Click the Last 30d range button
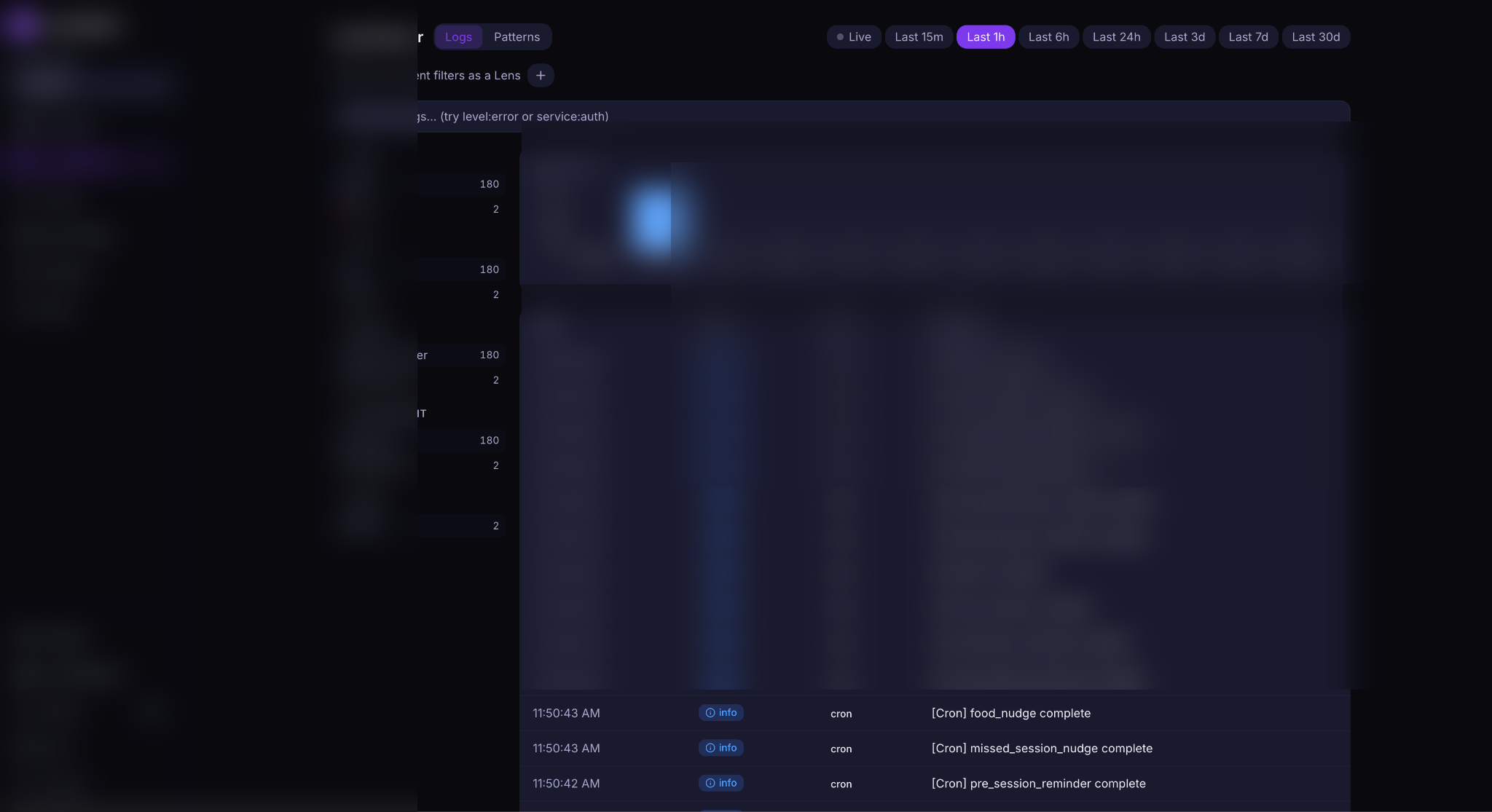 (1316, 36)
